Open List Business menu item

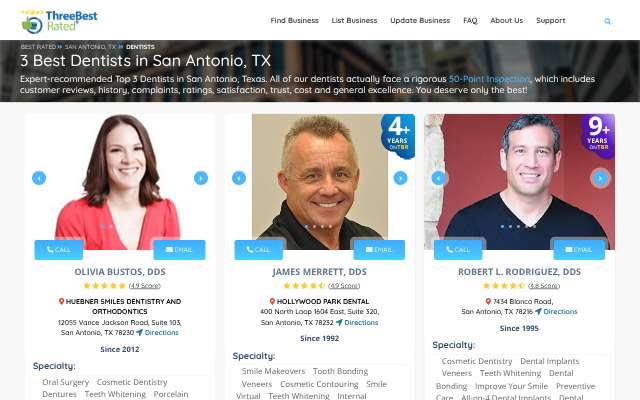coord(354,20)
